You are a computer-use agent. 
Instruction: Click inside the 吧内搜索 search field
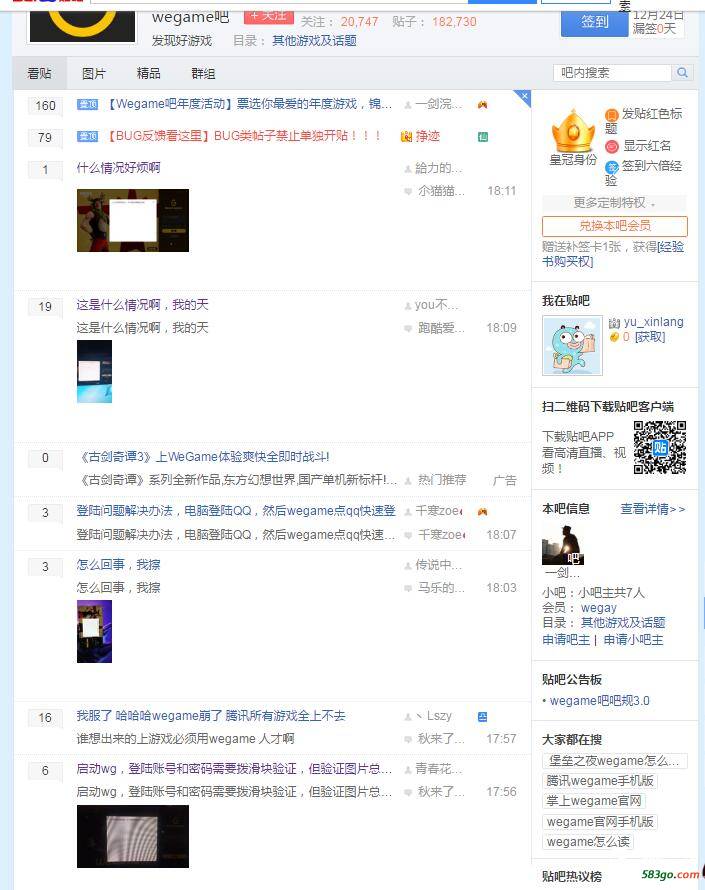pos(612,73)
